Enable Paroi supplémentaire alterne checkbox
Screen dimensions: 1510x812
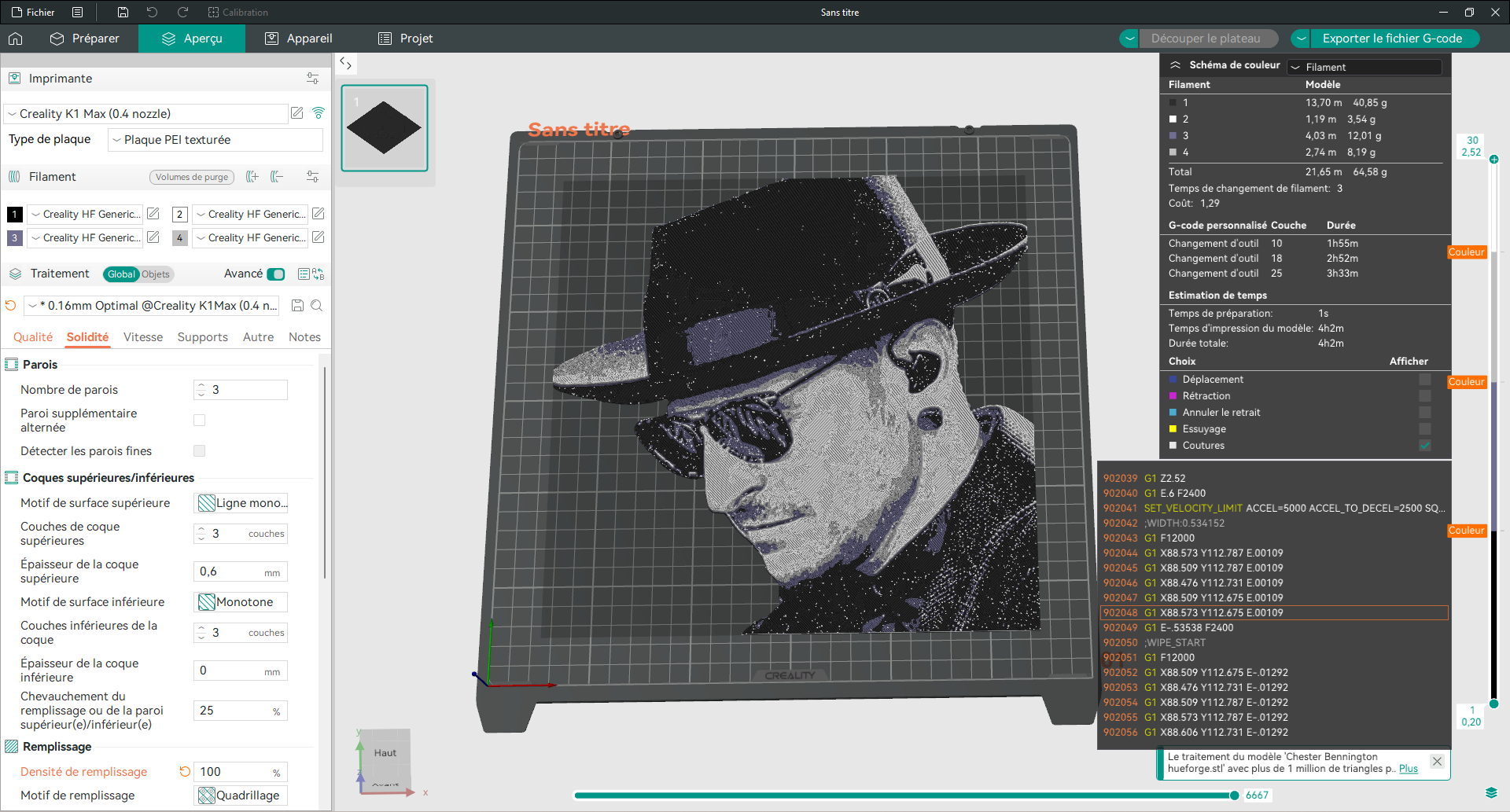point(200,421)
